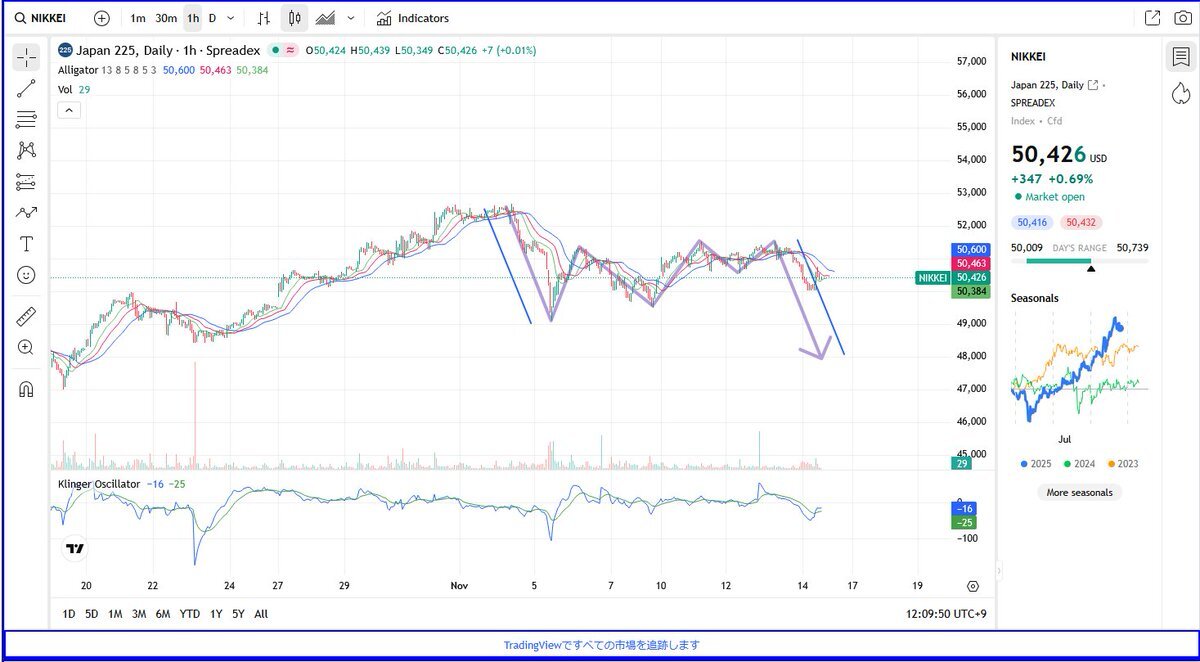1200x662 pixels.
Task: Expand the chart style dropdown chevron
Action: 350,18
